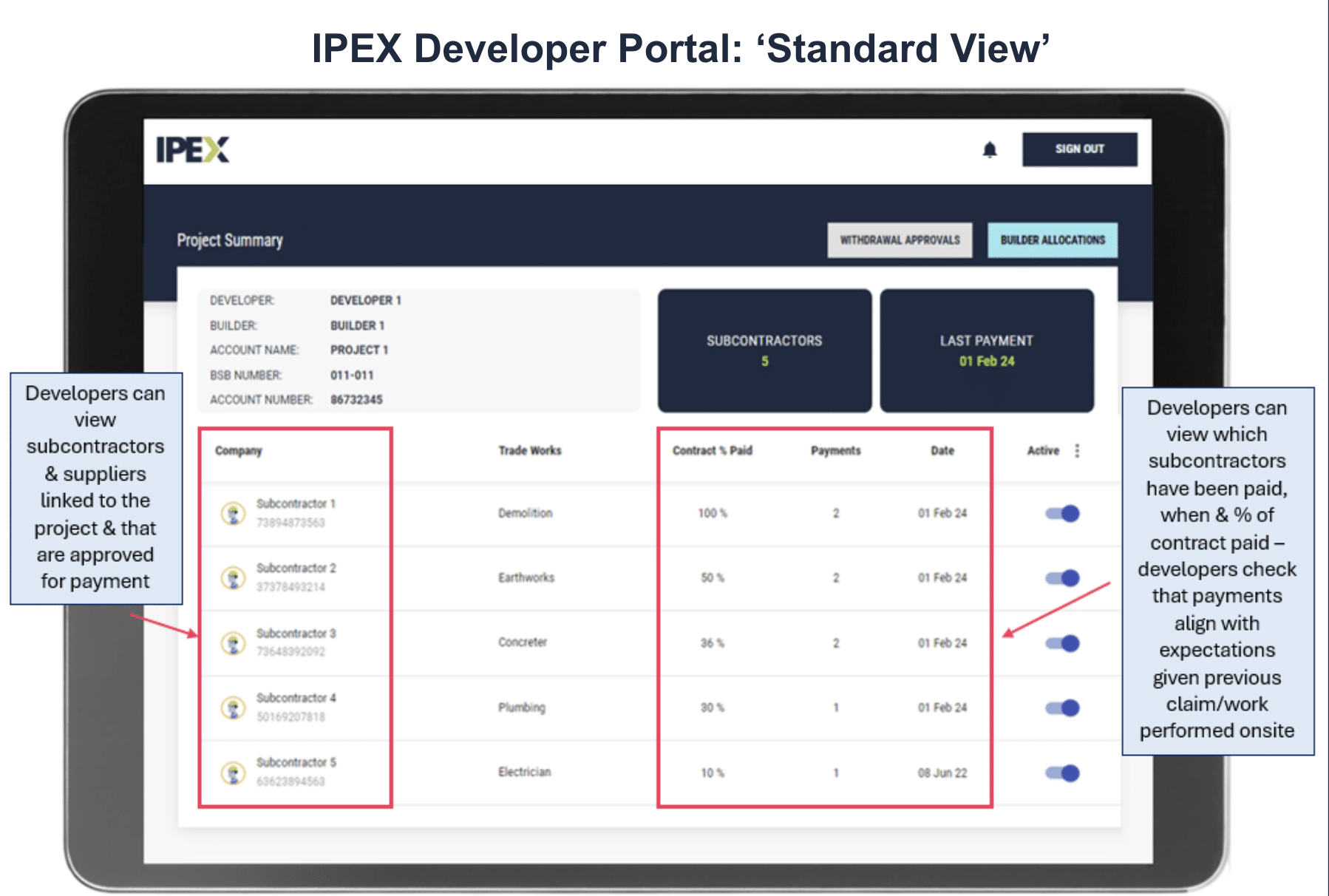Click DEVELOPER 1 value

(x=366, y=300)
